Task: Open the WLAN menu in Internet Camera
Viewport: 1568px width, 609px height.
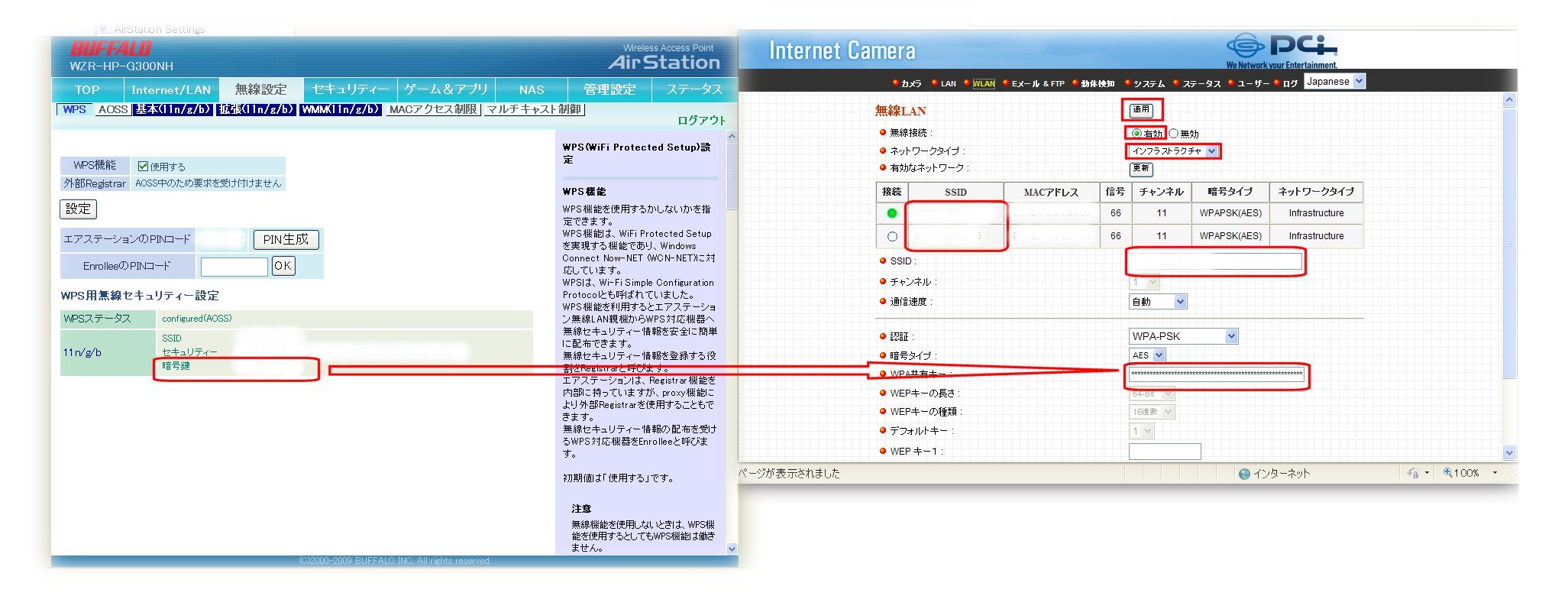Action: [984, 83]
